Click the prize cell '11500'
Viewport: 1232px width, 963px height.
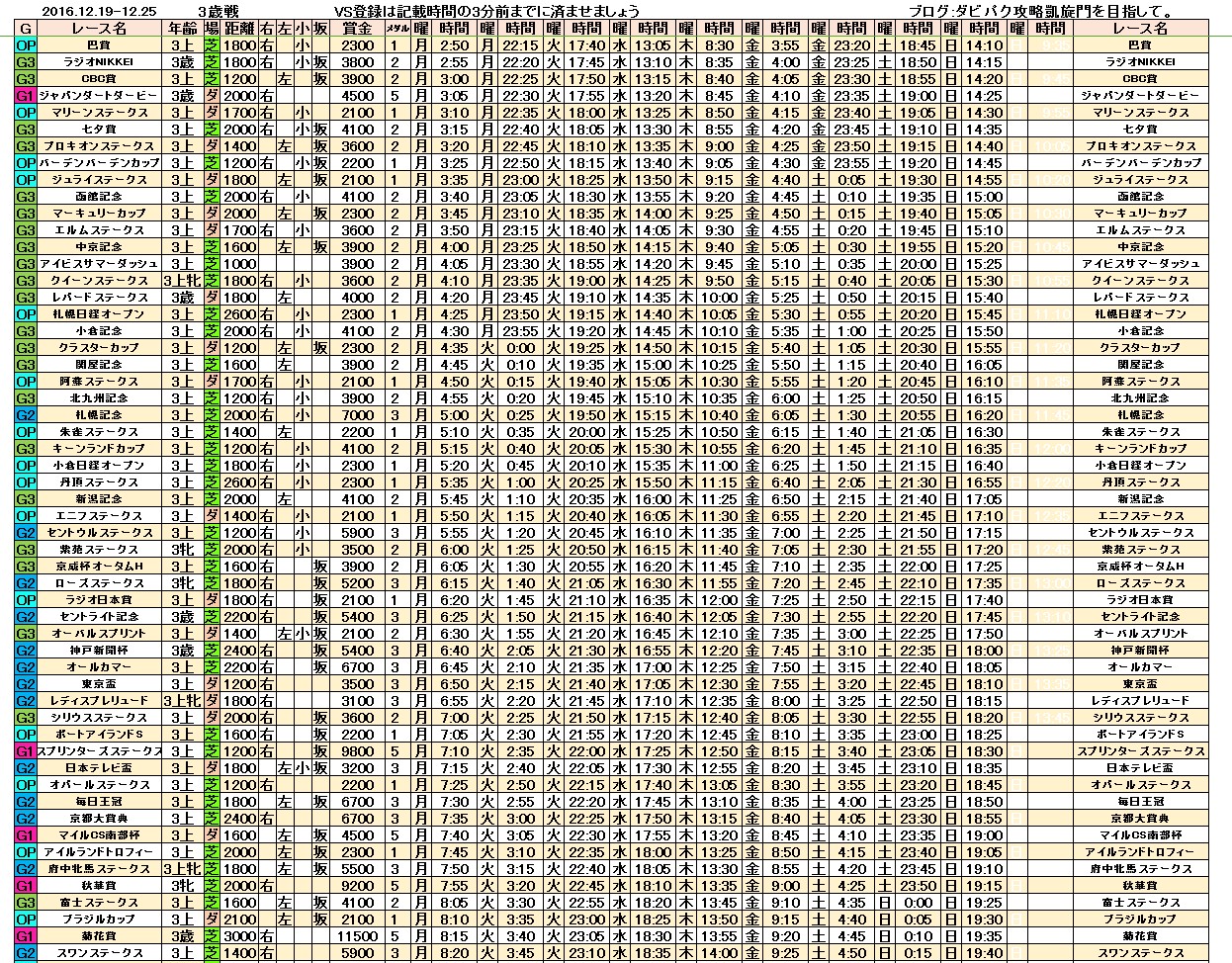tap(357, 936)
